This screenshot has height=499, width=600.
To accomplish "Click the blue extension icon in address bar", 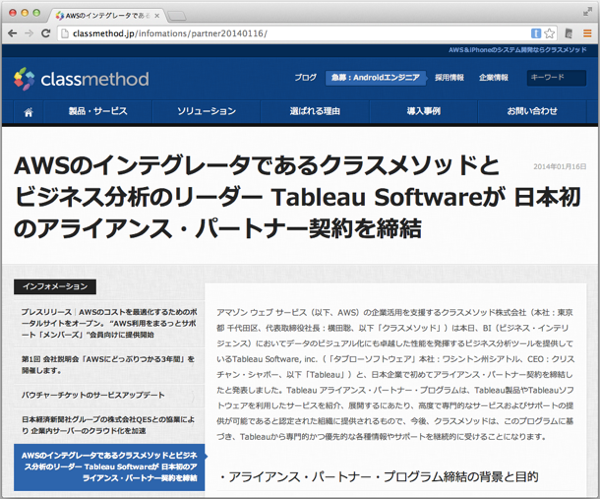I will (536, 34).
